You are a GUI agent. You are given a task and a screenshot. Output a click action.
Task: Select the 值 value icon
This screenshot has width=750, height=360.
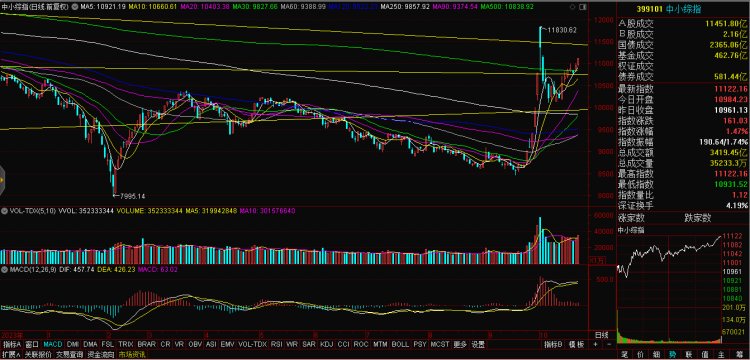tap(704, 355)
